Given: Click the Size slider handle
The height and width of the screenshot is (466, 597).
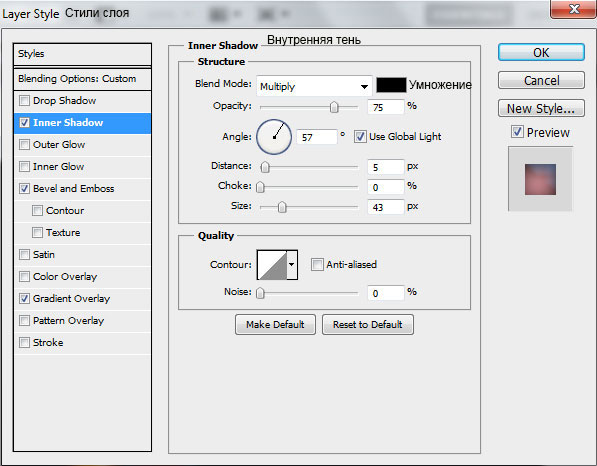Looking at the screenshot, I should pos(282,207).
